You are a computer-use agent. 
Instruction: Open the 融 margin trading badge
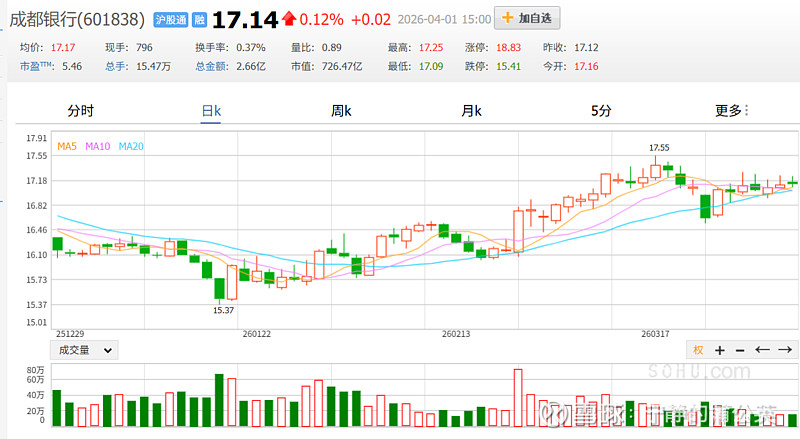click(199, 20)
